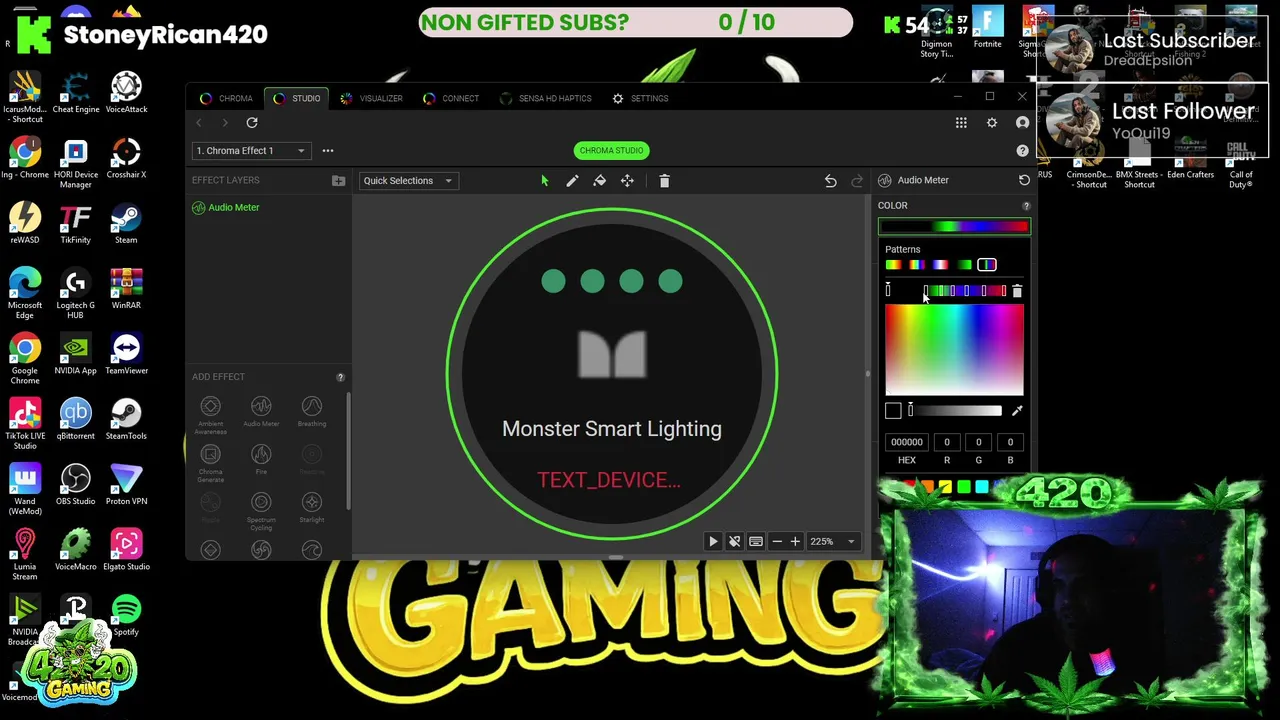Screen dimensions: 1280x720
Task: Add the Starlight effect
Action: tap(312, 508)
